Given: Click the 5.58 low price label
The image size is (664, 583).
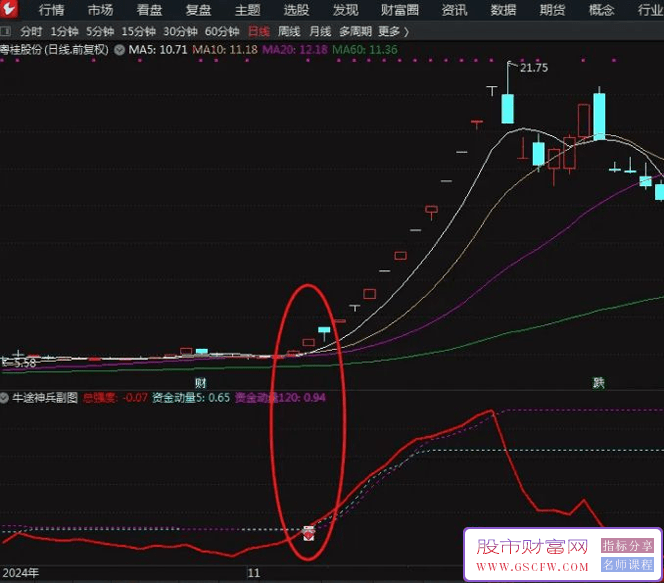Looking at the screenshot, I should [25, 363].
